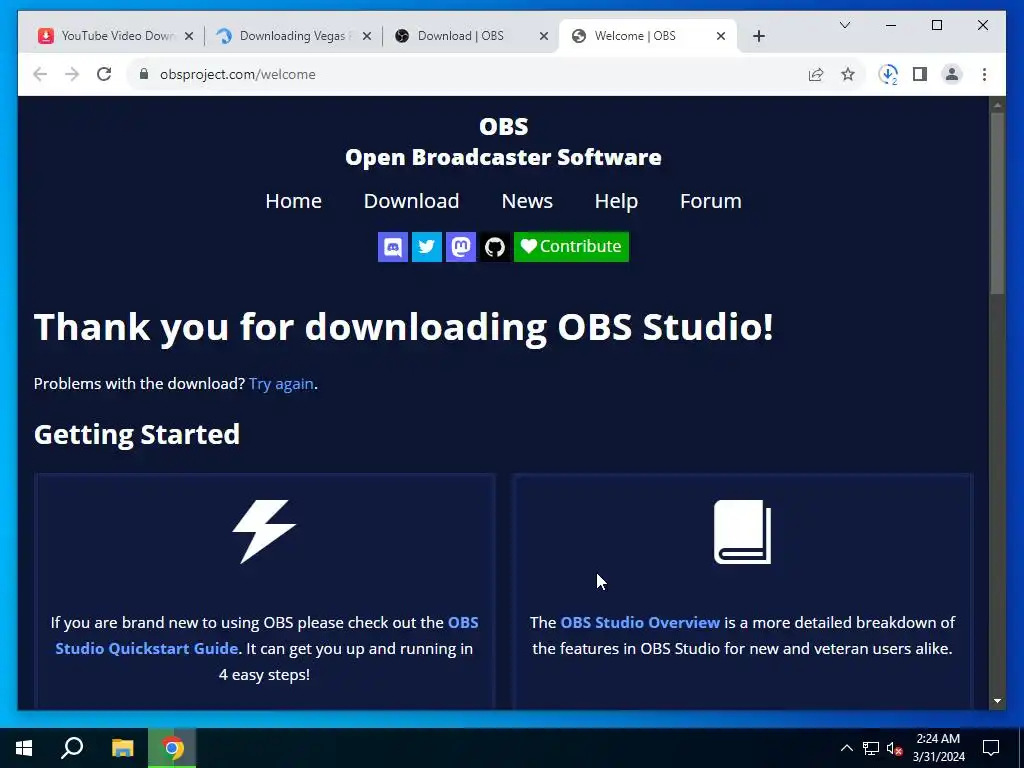Open the Windows notification center

click(991, 748)
